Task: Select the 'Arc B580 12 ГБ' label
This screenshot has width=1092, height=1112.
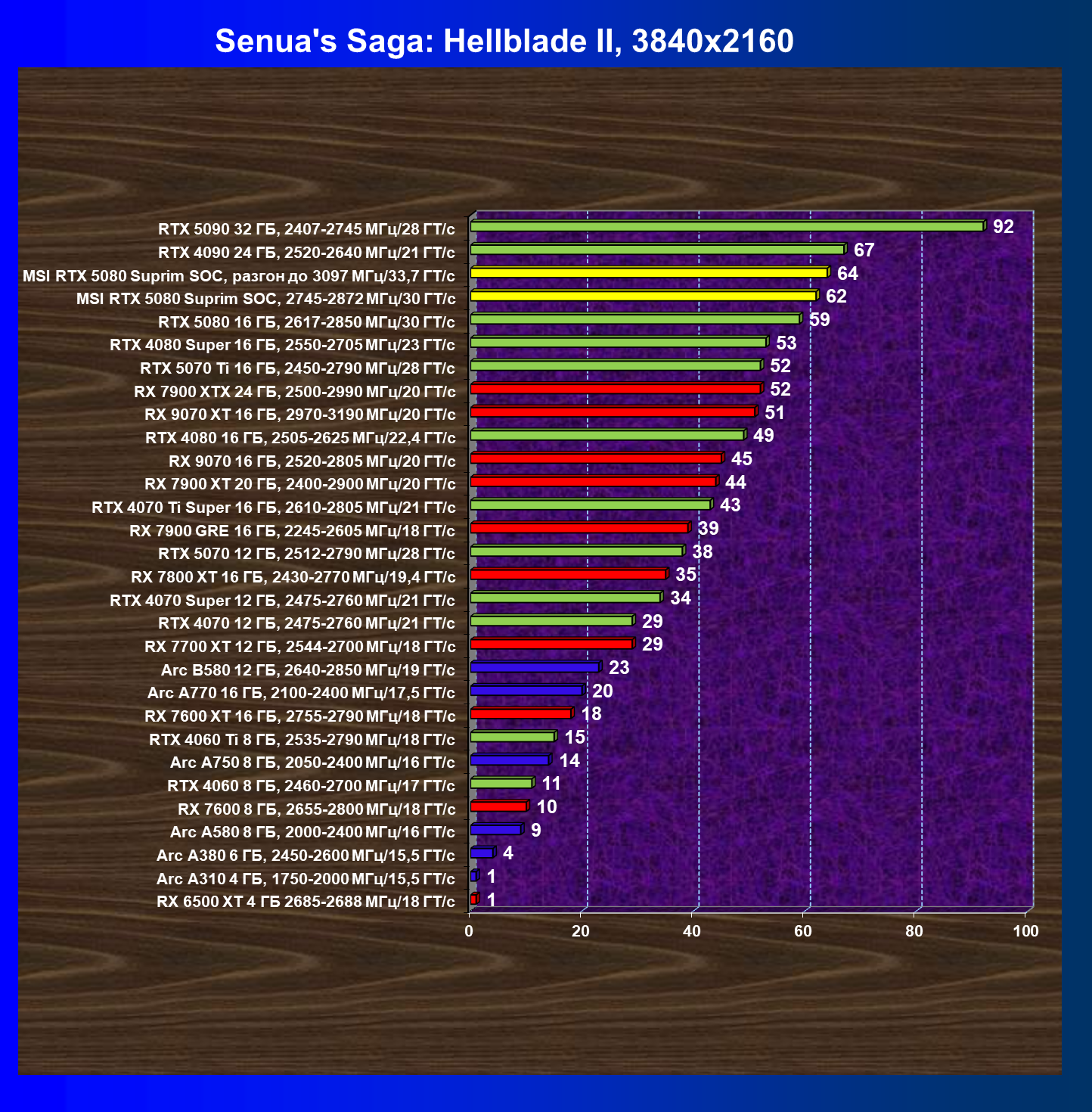Action: 308,670
